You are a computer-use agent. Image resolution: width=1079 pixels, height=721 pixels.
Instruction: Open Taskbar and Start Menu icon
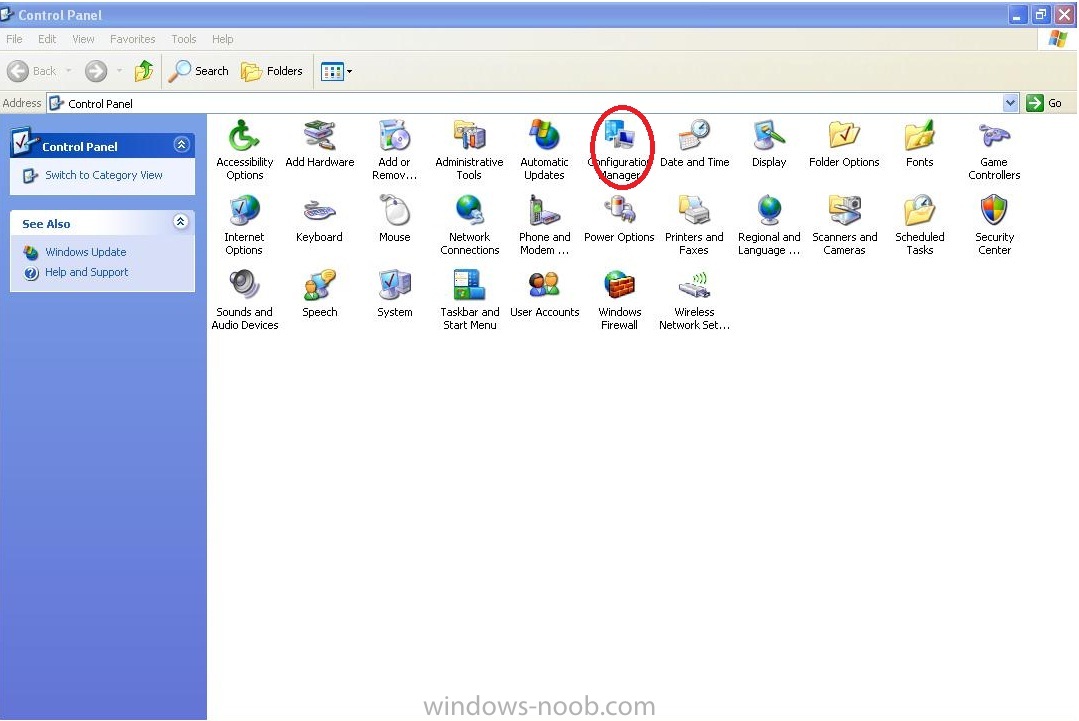click(469, 299)
